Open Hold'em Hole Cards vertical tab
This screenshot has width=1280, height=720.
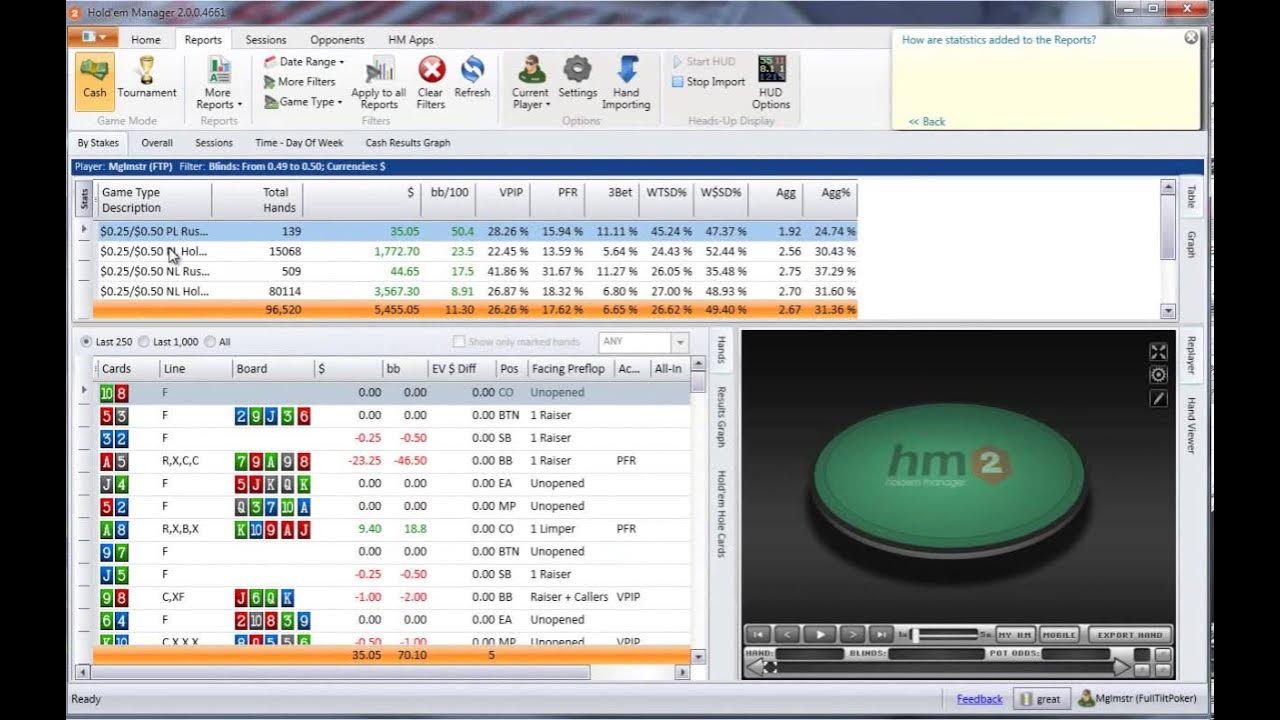click(721, 513)
